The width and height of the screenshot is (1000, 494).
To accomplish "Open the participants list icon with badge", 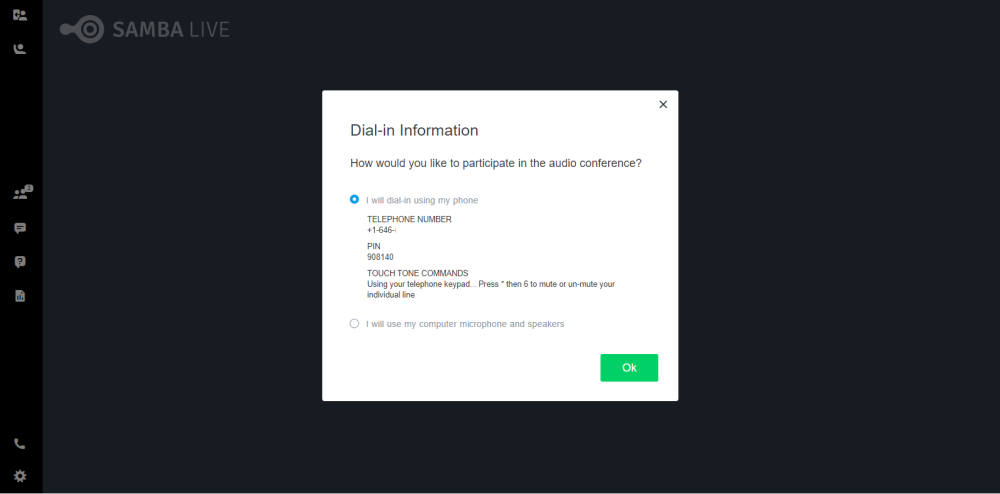I will click(22, 193).
